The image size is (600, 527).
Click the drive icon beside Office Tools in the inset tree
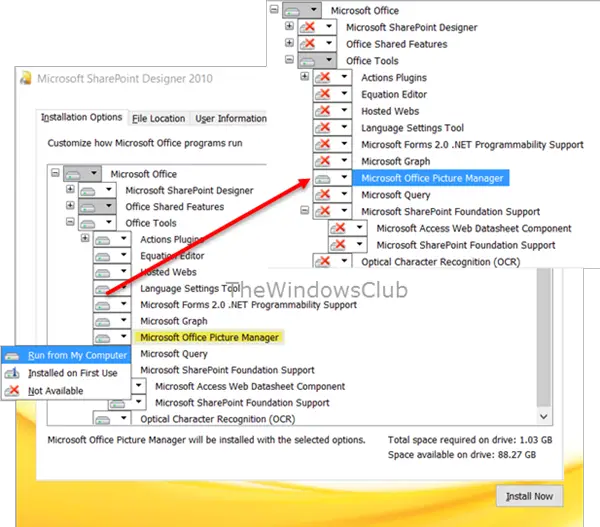coord(308,61)
